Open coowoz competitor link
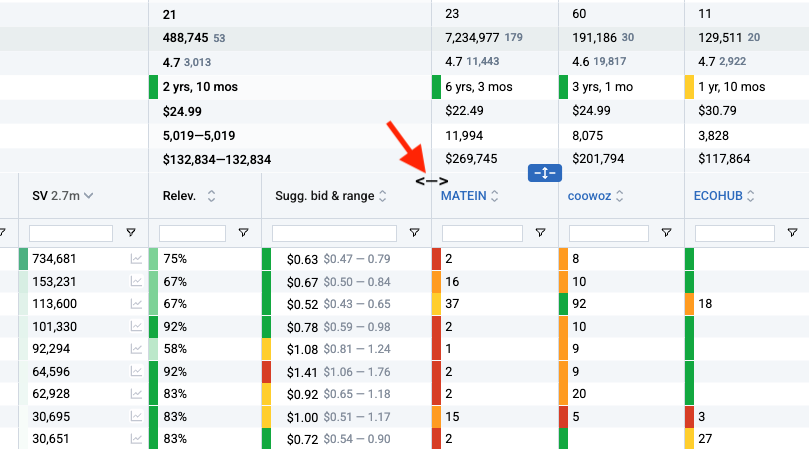The image size is (809, 449). (589, 196)
